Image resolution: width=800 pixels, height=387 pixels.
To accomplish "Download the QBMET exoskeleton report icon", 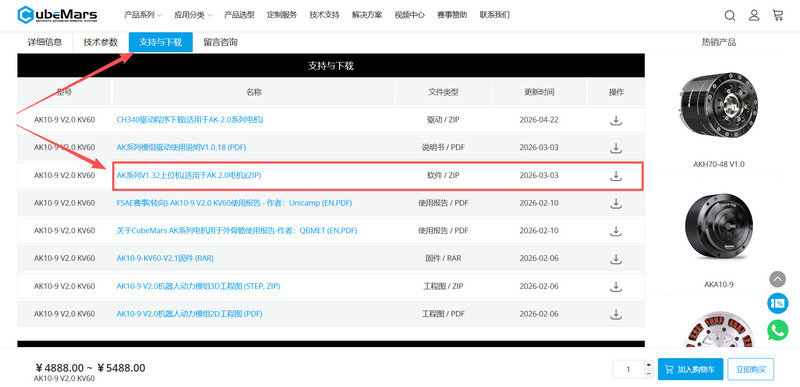I will (616, 230).
